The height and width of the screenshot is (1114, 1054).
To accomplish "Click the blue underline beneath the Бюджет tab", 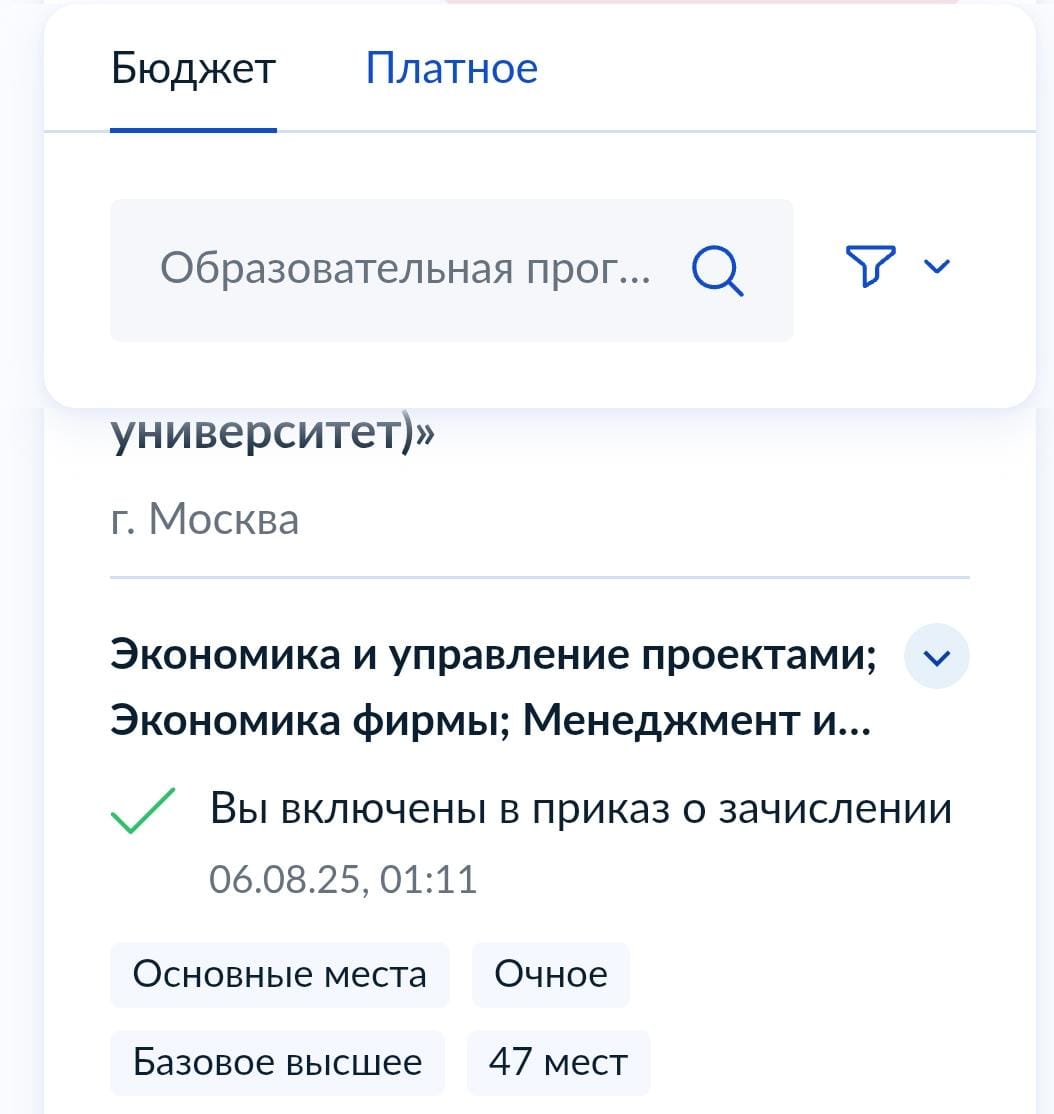I will point(193,130).
